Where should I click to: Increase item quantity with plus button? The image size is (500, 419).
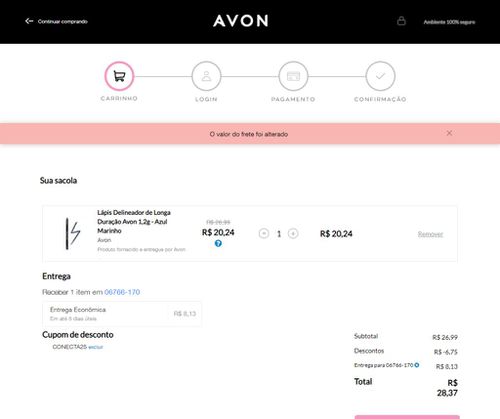[x=293, y=234]
